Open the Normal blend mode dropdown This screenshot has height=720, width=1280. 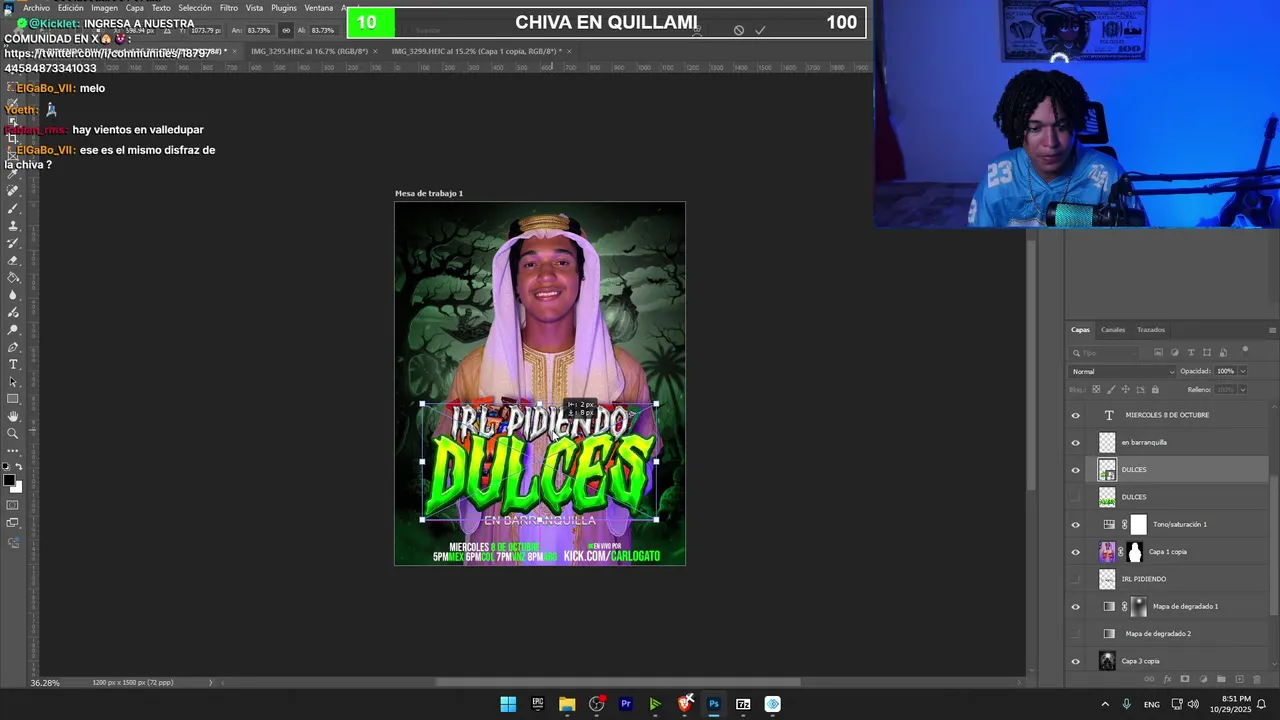(x=1122, y=371)
